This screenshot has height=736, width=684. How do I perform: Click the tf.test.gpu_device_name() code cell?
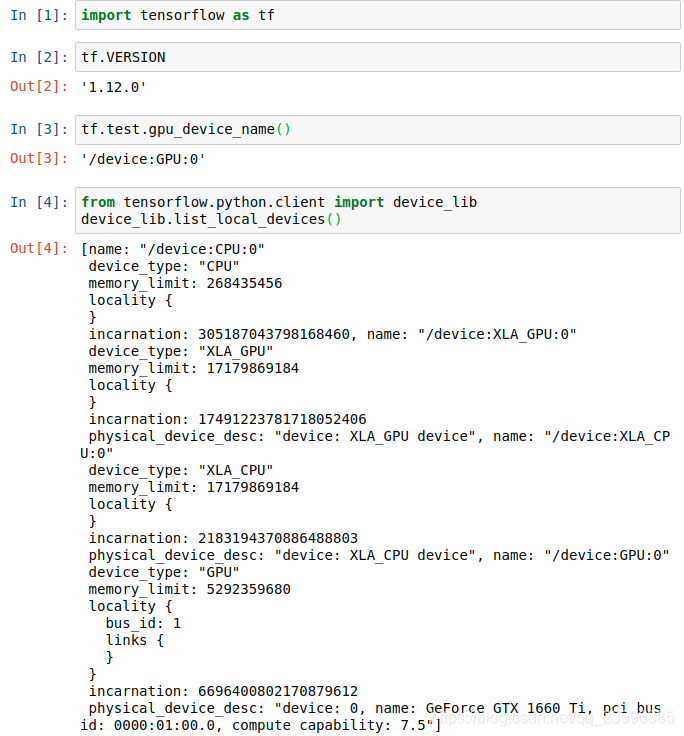click(377, 130)
